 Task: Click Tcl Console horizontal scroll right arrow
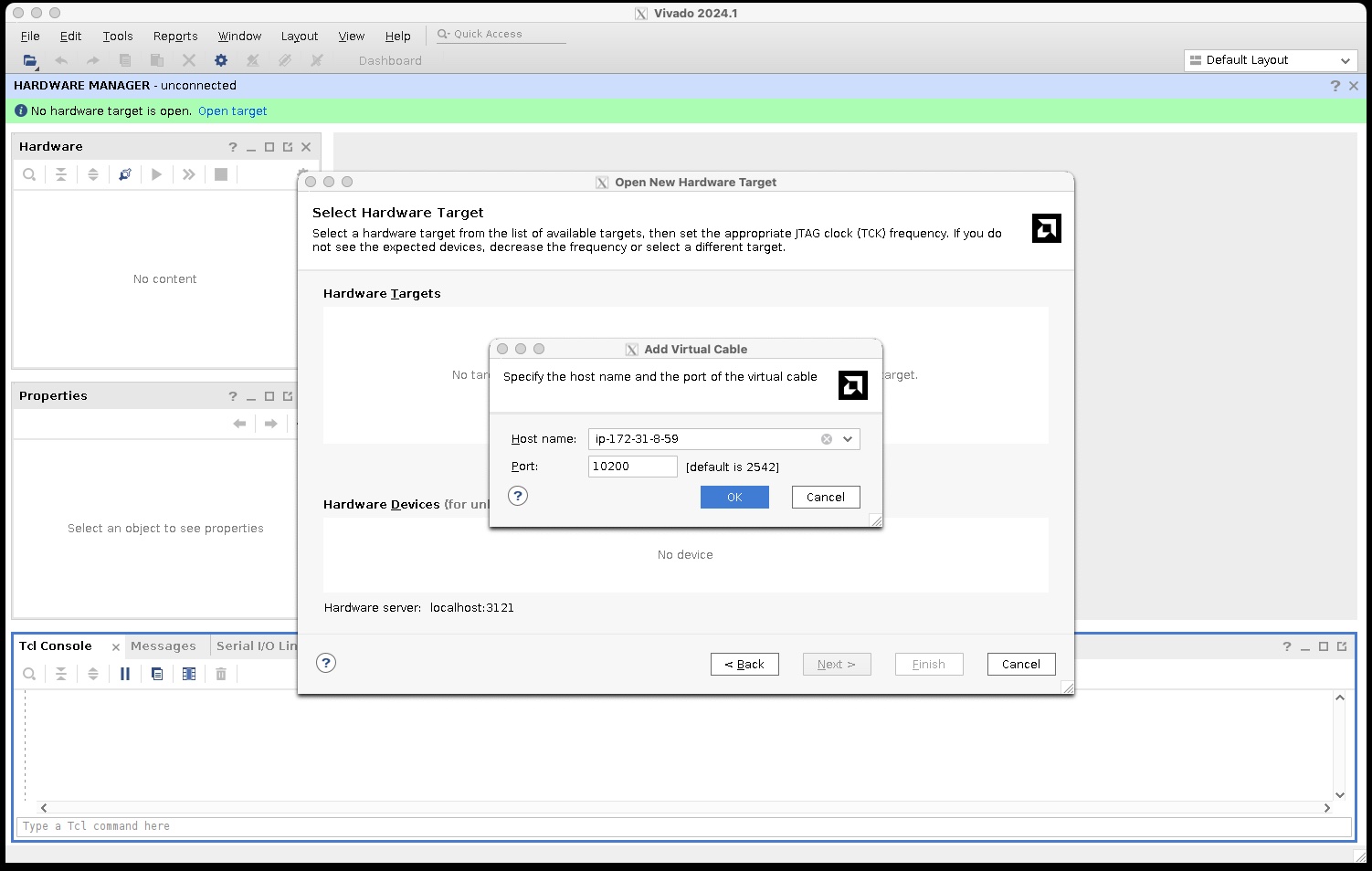[1327, 808]
